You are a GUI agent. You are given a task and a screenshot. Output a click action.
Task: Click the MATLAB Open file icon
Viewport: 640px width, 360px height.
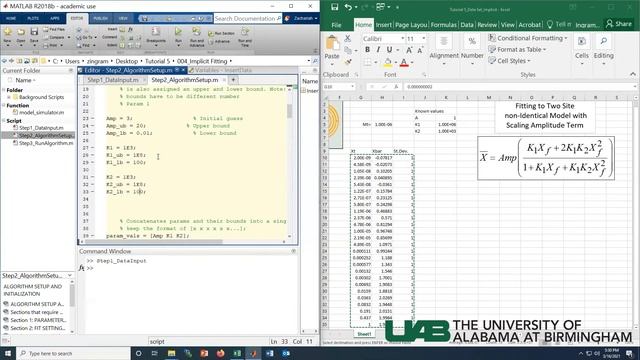click(x=21, y=33)
